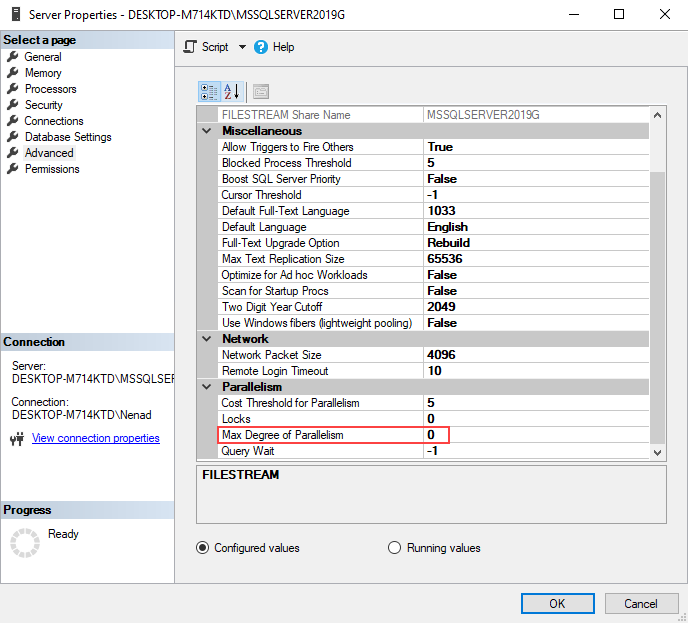Click the Cost Threshold for Parallelism label
Viewport: 688px width, 623px height.
[x=290, y=403]
